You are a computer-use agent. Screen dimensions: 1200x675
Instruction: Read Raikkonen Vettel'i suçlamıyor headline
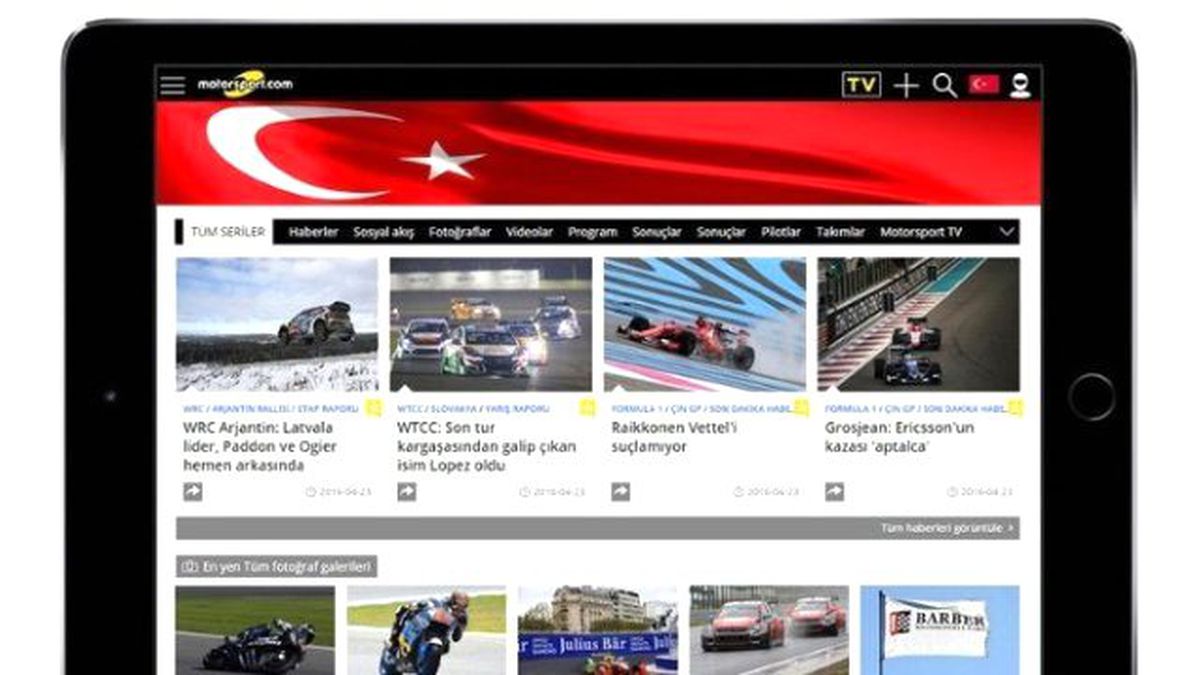pyautogui.click(x=674, y=437)
